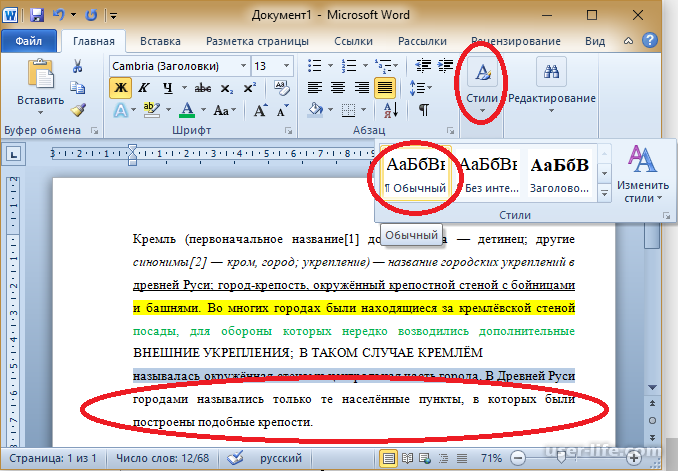Copy selection with the copy icon
The image size is (678, 471).
pyautogui.click(x=78, y=88)
